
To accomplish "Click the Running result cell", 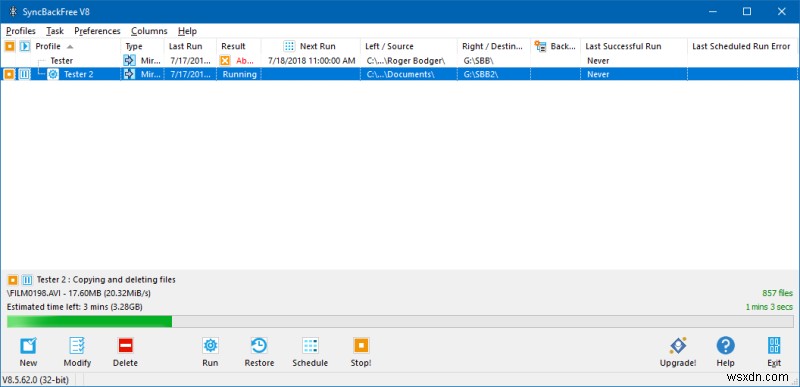I will (x=240, y=74).
